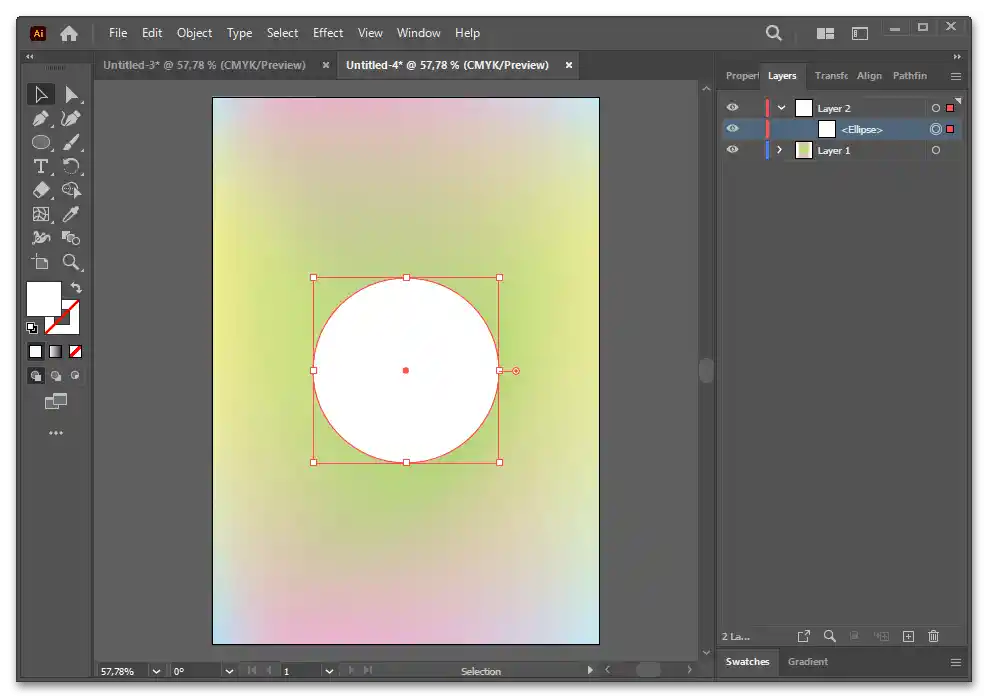988x698 pixels.
Task: Toggle visibility of the Ellipse sublayer
Action: (x=732, y=129)
